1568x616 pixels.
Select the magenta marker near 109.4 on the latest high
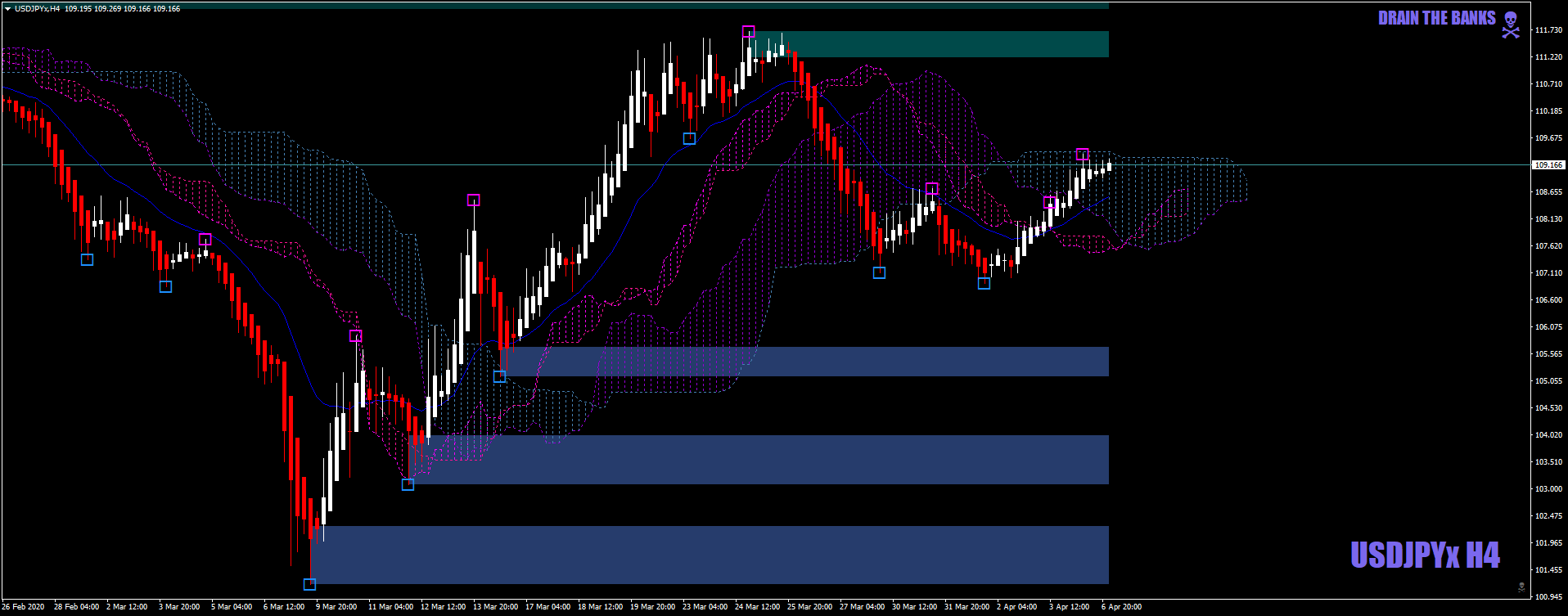(1082, 154)
